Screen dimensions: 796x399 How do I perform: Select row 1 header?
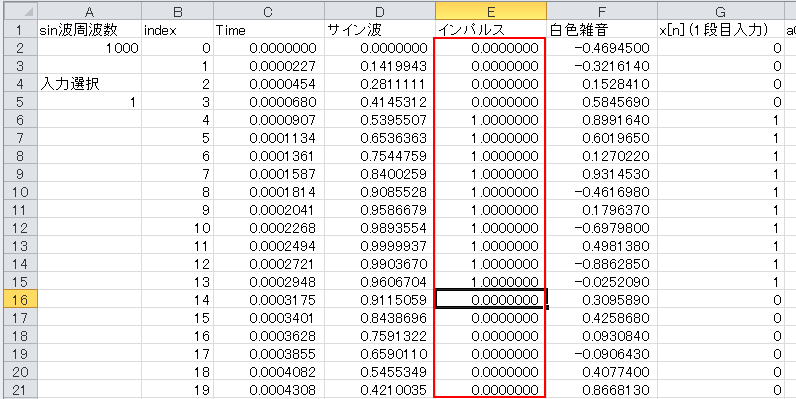(x=19, y=29)
